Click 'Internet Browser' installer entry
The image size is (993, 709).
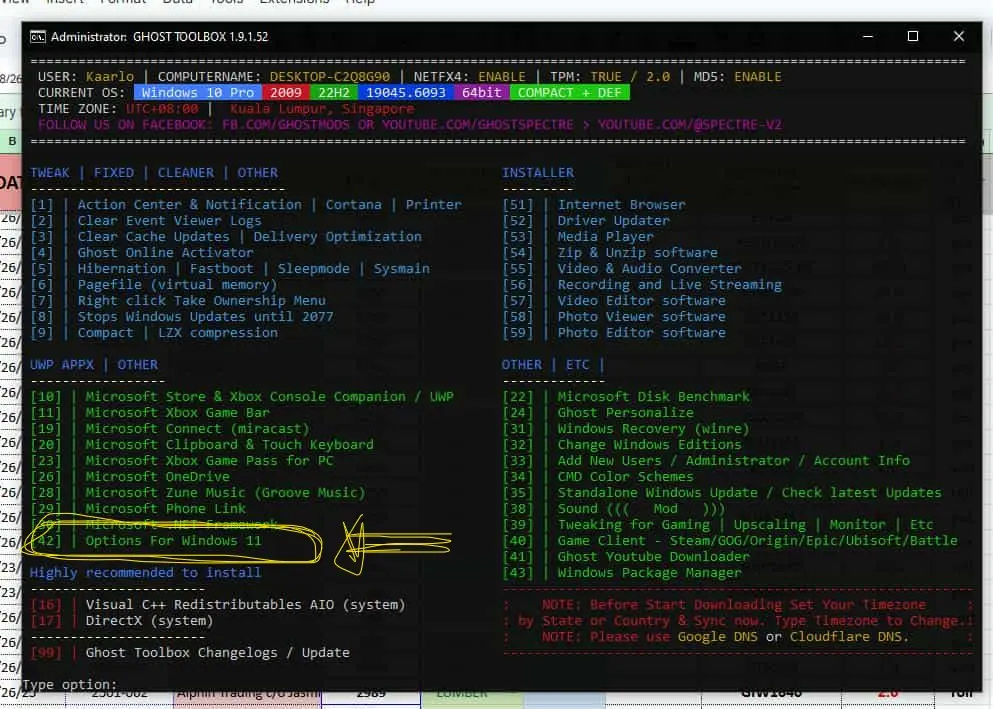click(621, 204)
